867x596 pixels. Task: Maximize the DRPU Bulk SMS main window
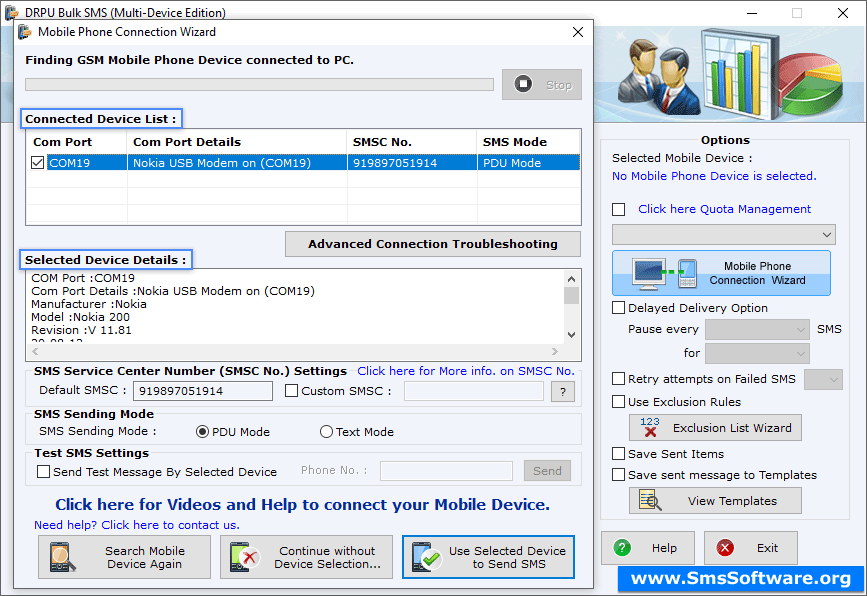click(797, 13)
